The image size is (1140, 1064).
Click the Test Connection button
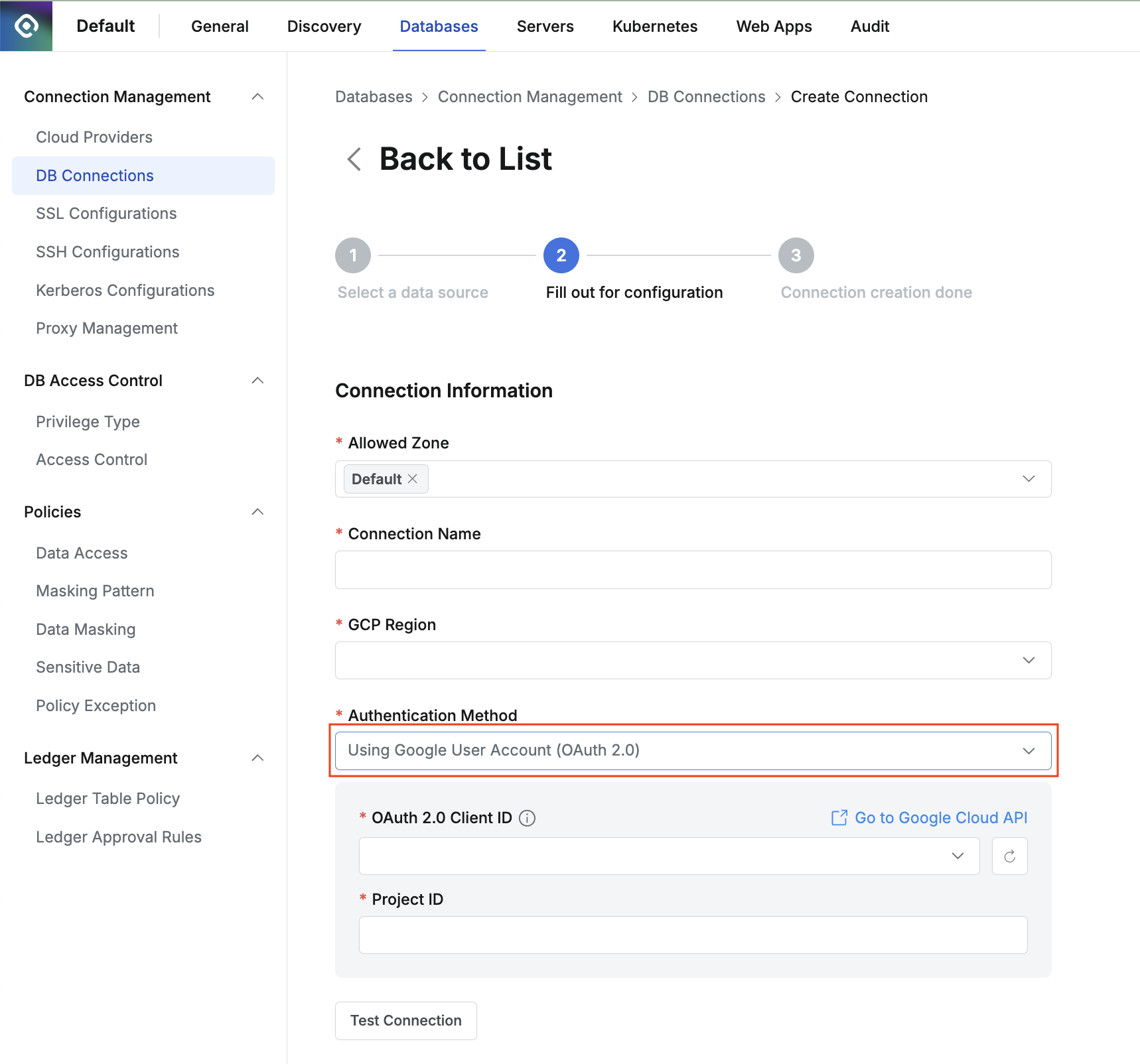click(405, 1020)
